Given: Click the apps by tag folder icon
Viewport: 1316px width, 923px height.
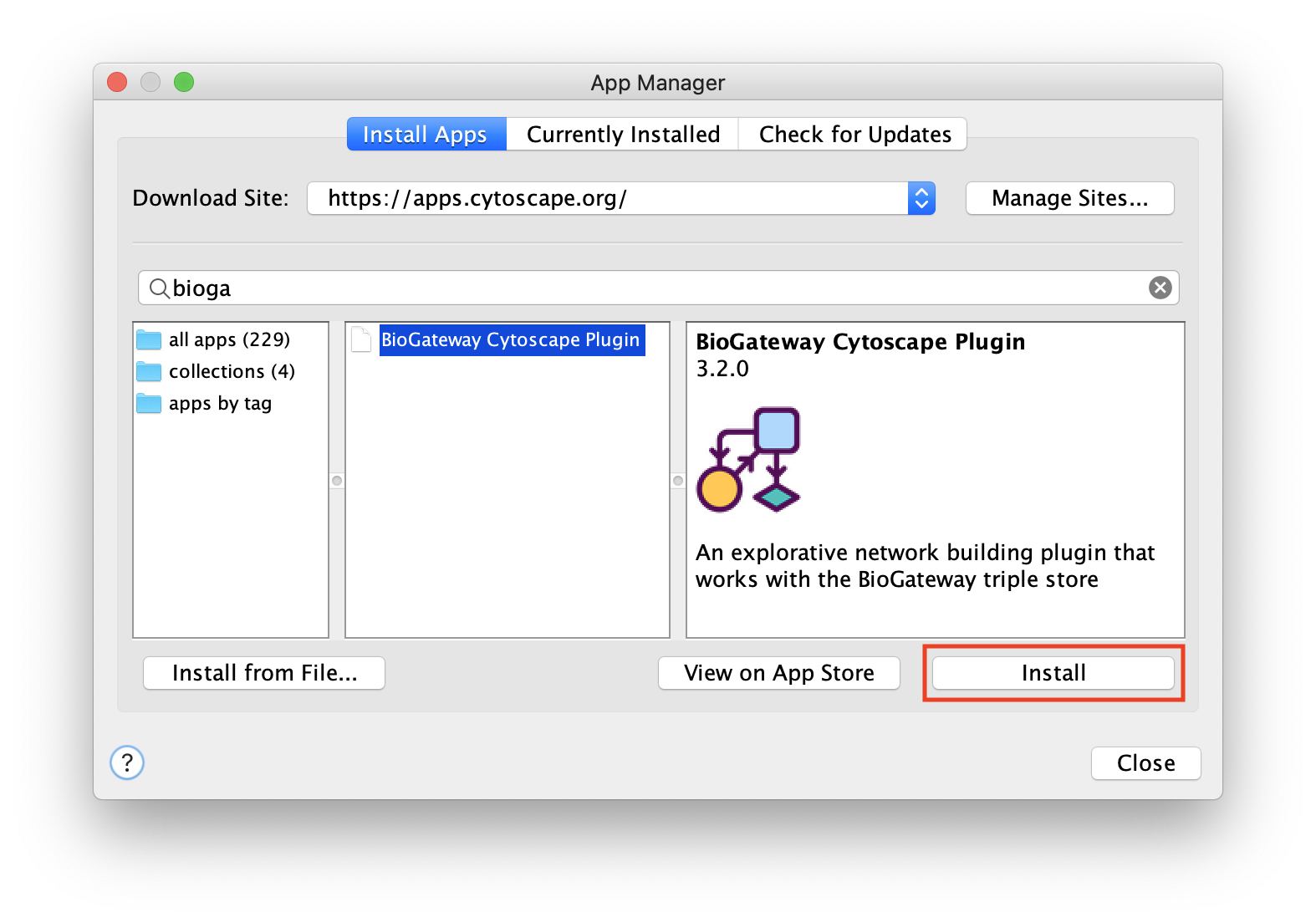Looking at the screenshot, I should tap(149, 403).
